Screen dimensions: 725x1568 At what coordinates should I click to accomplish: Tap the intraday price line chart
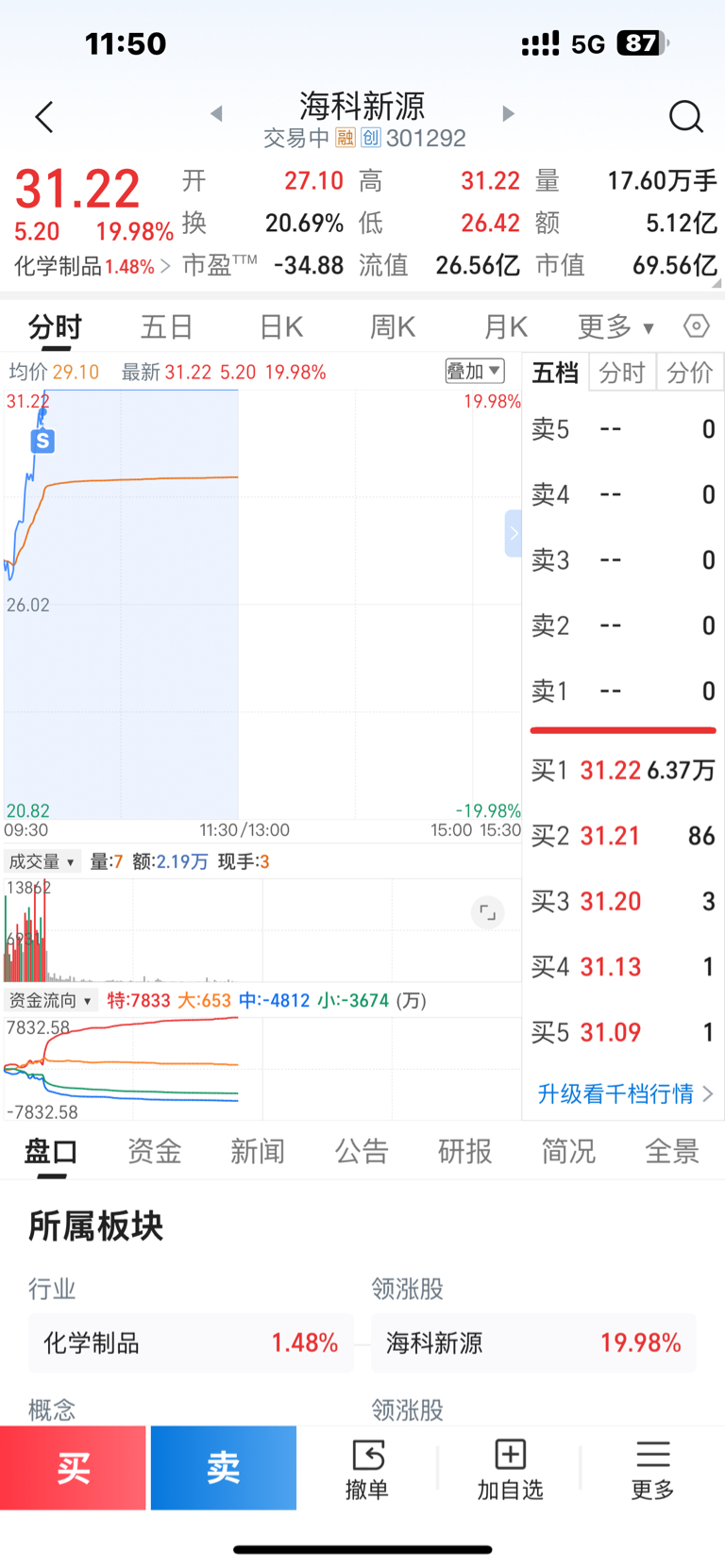pyautogui.click(x=262, y=604)
